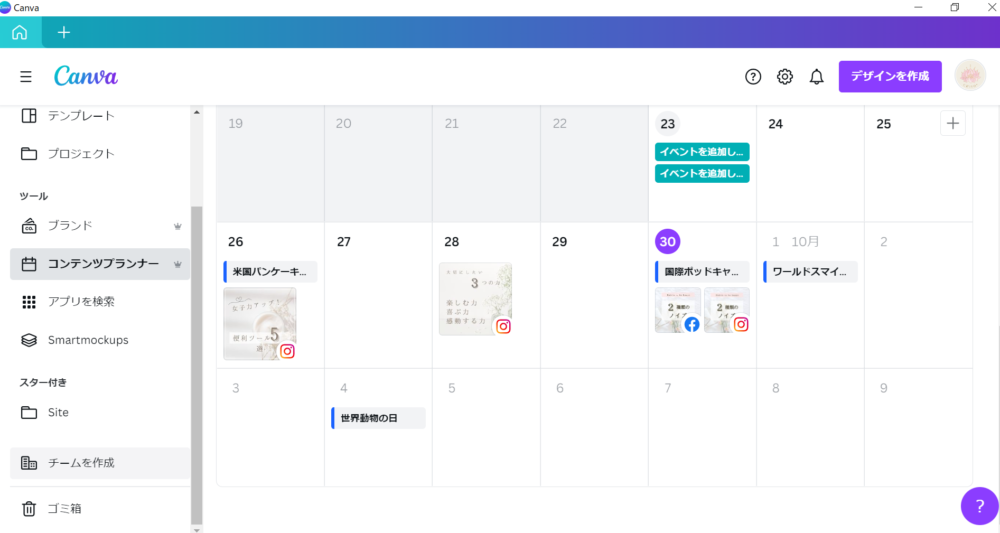The image size is (1000, 533).
Task: Show notifications bell
Action: (817, 77)
